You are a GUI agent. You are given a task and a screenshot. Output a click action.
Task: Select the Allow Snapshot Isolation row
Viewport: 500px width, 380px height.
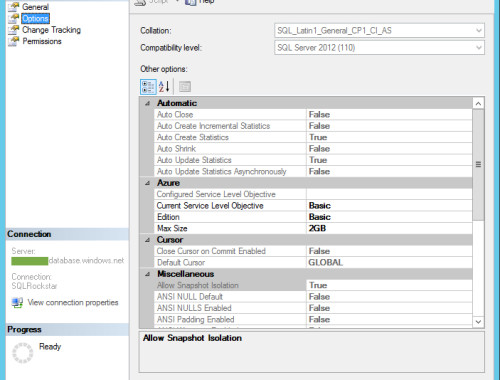(313, 285)
